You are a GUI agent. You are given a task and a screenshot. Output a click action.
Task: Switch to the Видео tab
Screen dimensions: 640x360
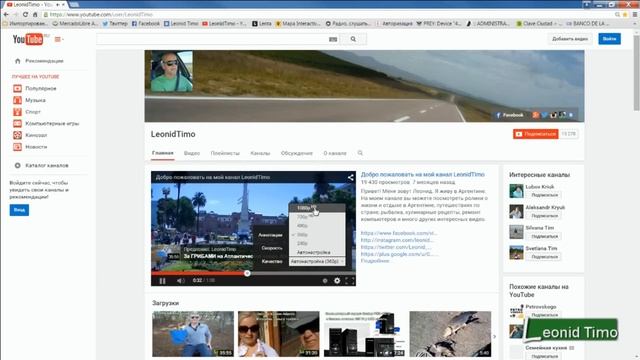coord(191,153)
